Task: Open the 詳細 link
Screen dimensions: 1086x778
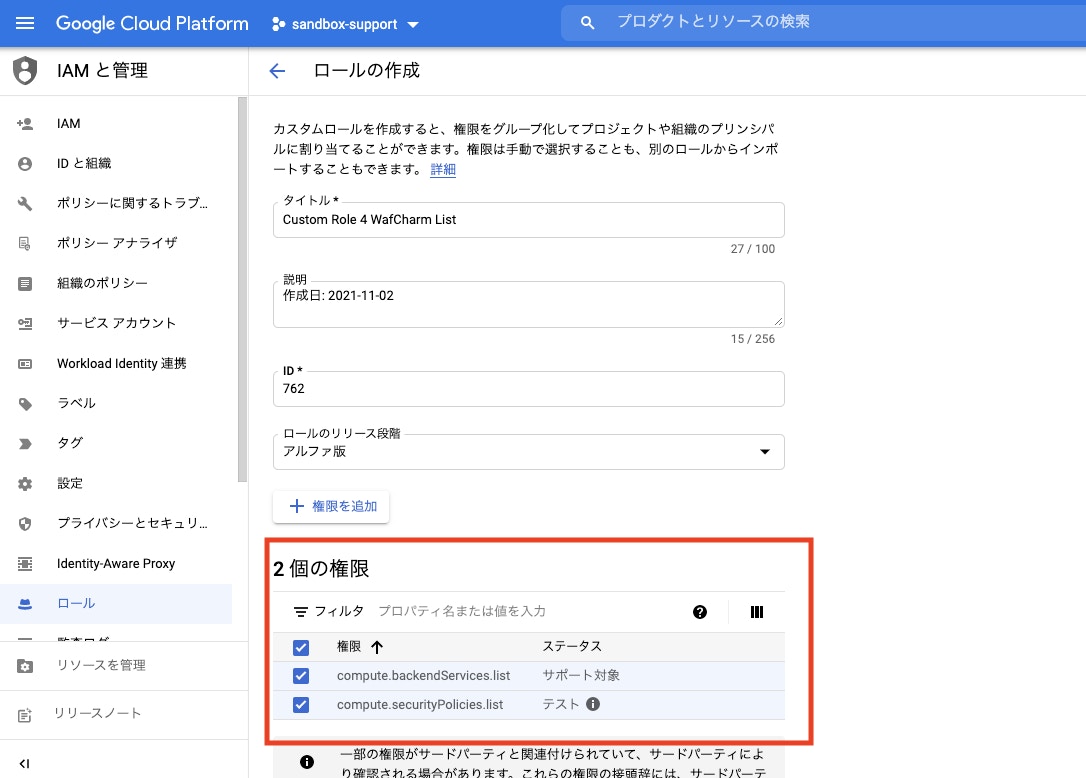Action: 443,170
